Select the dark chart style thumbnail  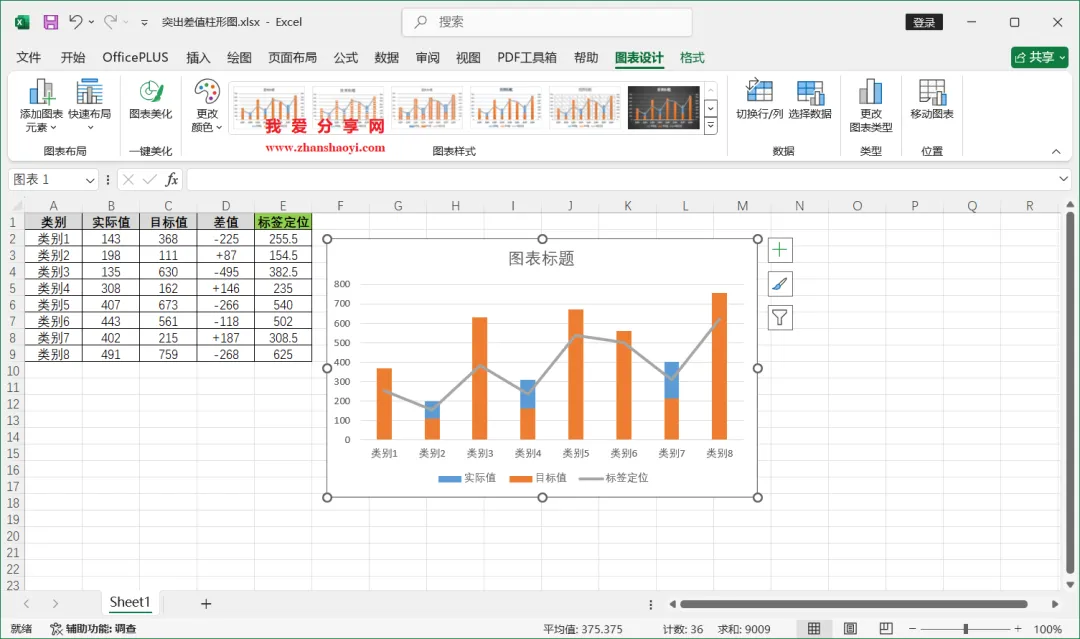[x=663, y=107]
